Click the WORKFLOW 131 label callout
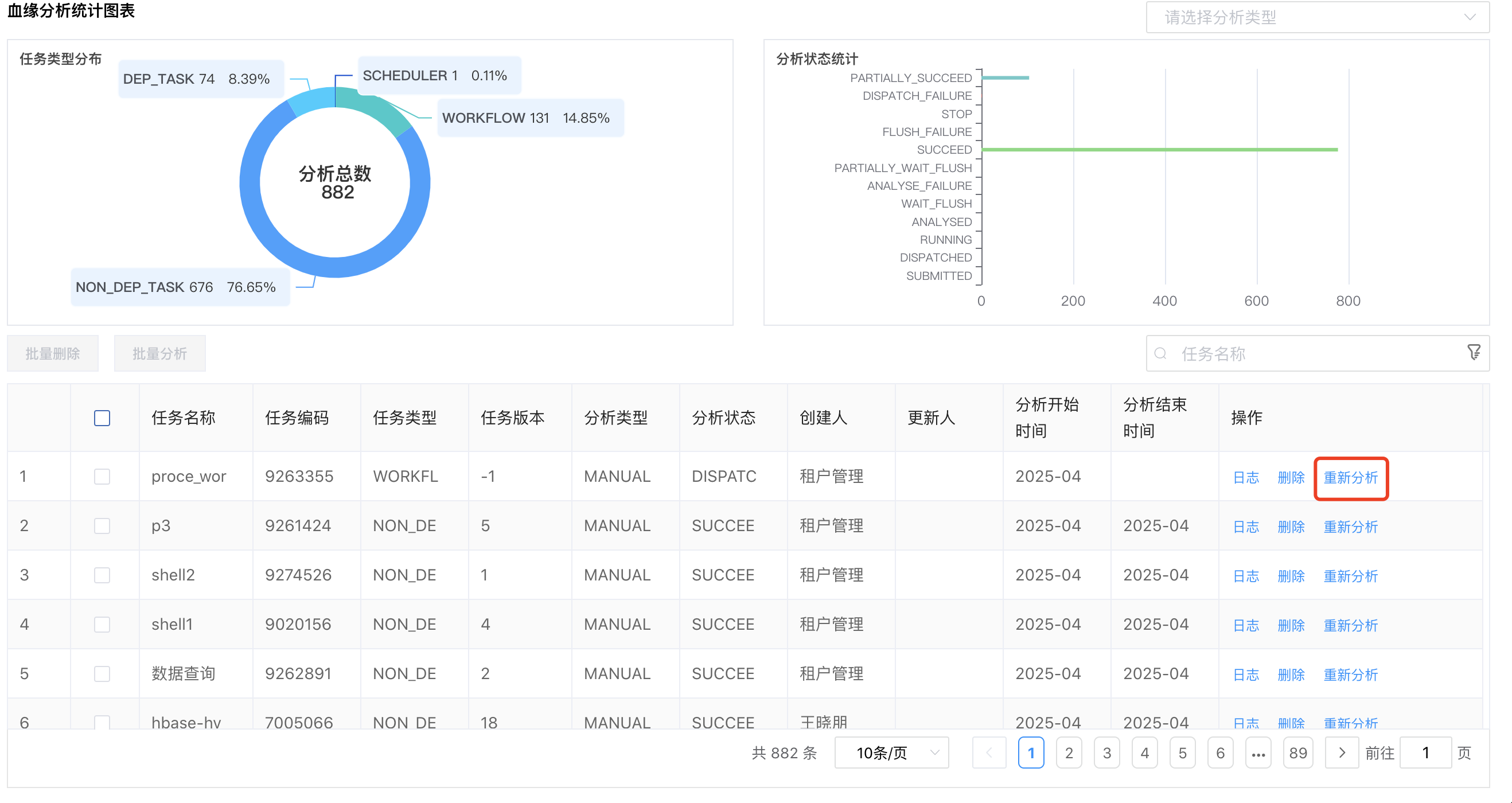Image resolution: width=1512 pixels, height=803 pixels. (x=525, y=118)
